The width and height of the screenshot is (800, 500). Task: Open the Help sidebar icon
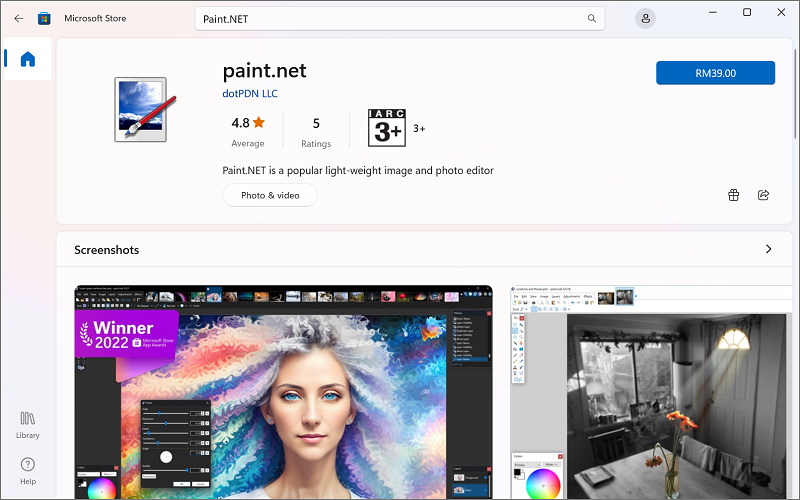click(28, 471)
